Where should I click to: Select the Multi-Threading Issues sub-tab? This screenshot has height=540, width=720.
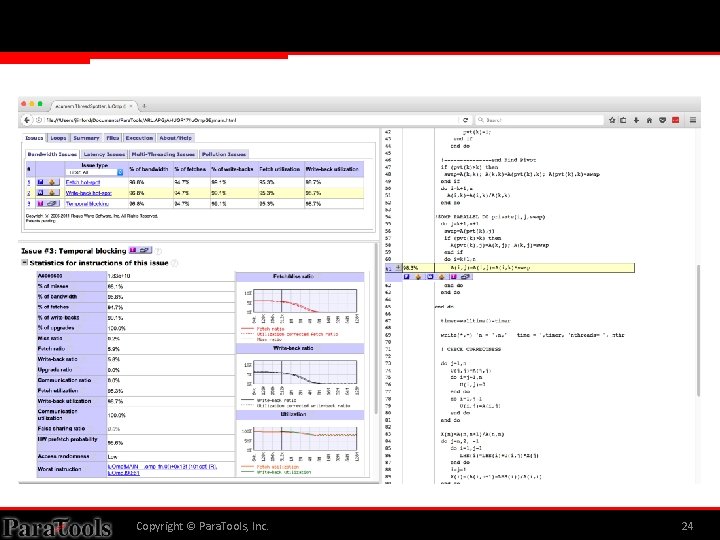163,154
